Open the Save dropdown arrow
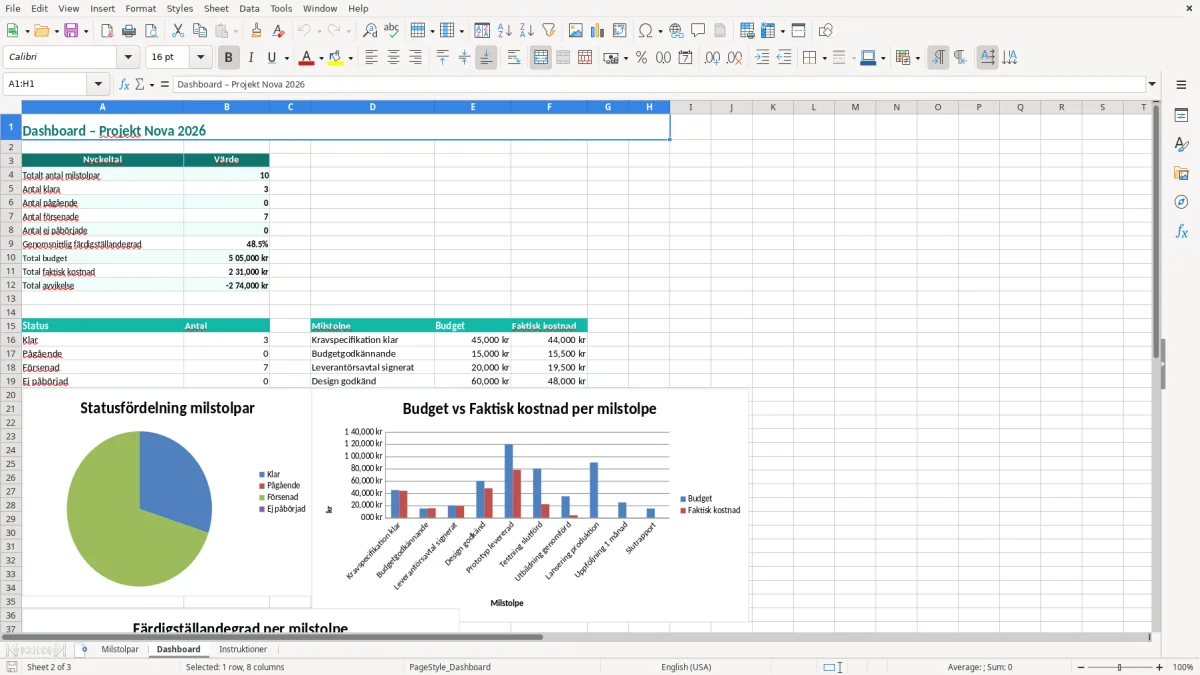Viewport: 1200px width, 675px height. pyautogui.click(x=86, y=31)
